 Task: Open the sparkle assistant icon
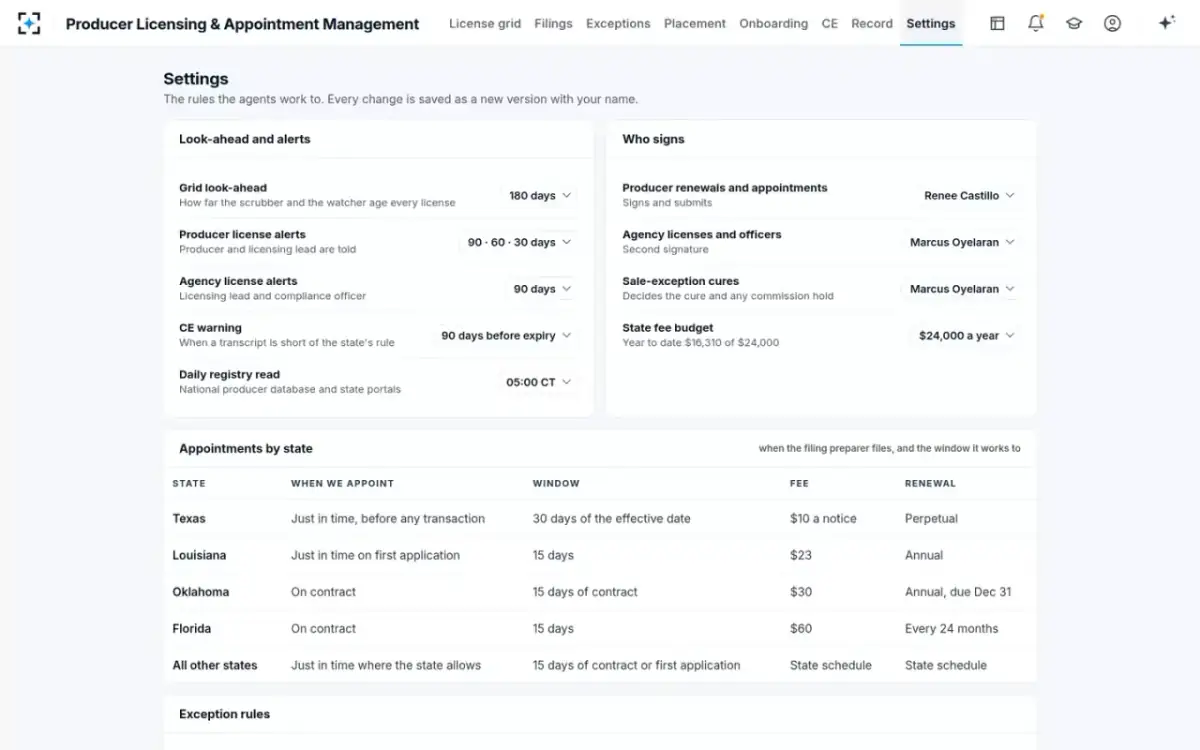point(1166,23)
